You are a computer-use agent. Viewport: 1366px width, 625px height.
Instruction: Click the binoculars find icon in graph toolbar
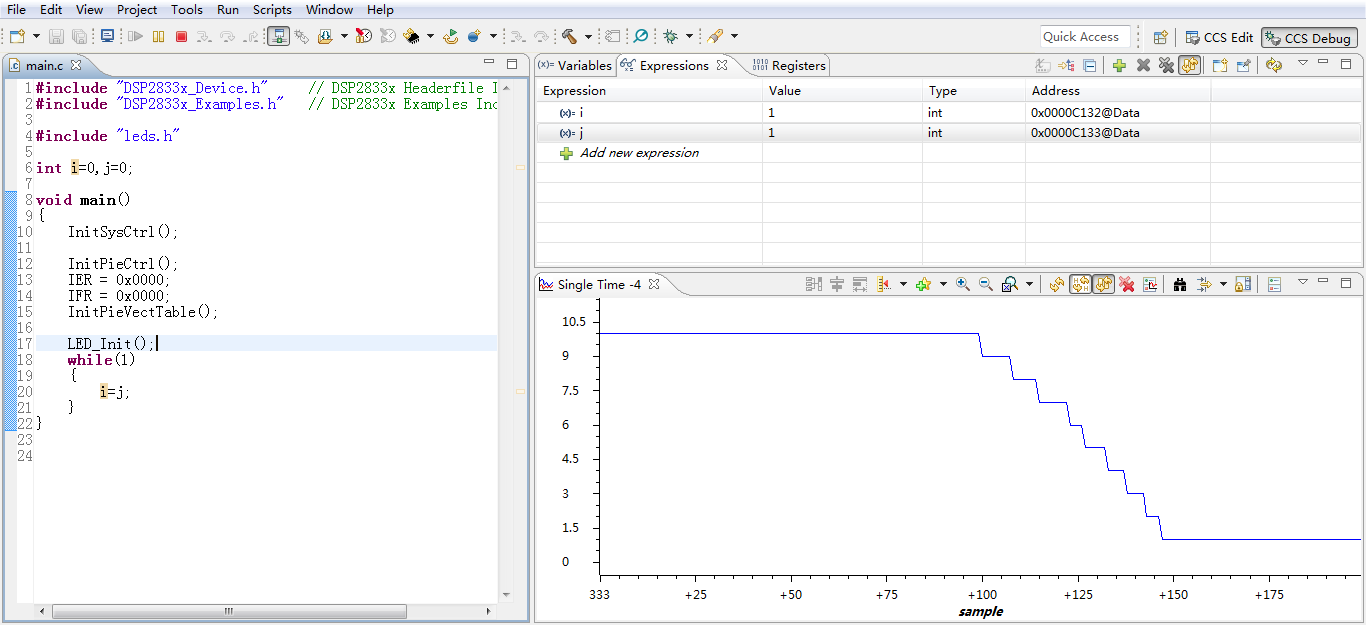[x=1179, y=284]
